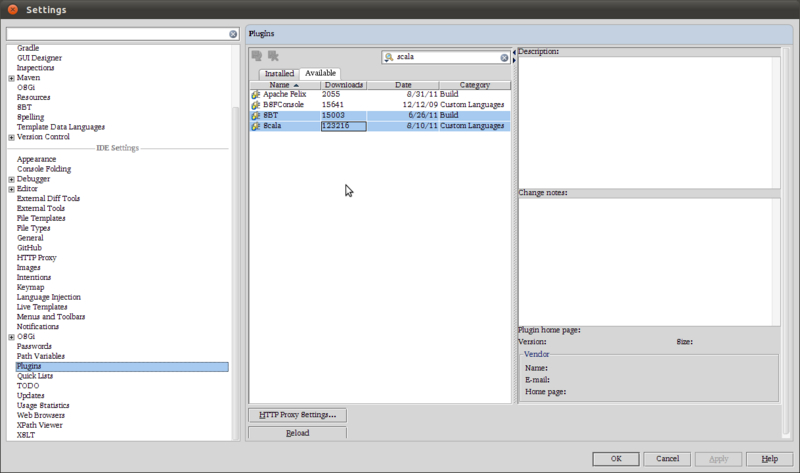Open Live Templates settings
This screenshot has height=473, width=800.
[x=42, y=307]
